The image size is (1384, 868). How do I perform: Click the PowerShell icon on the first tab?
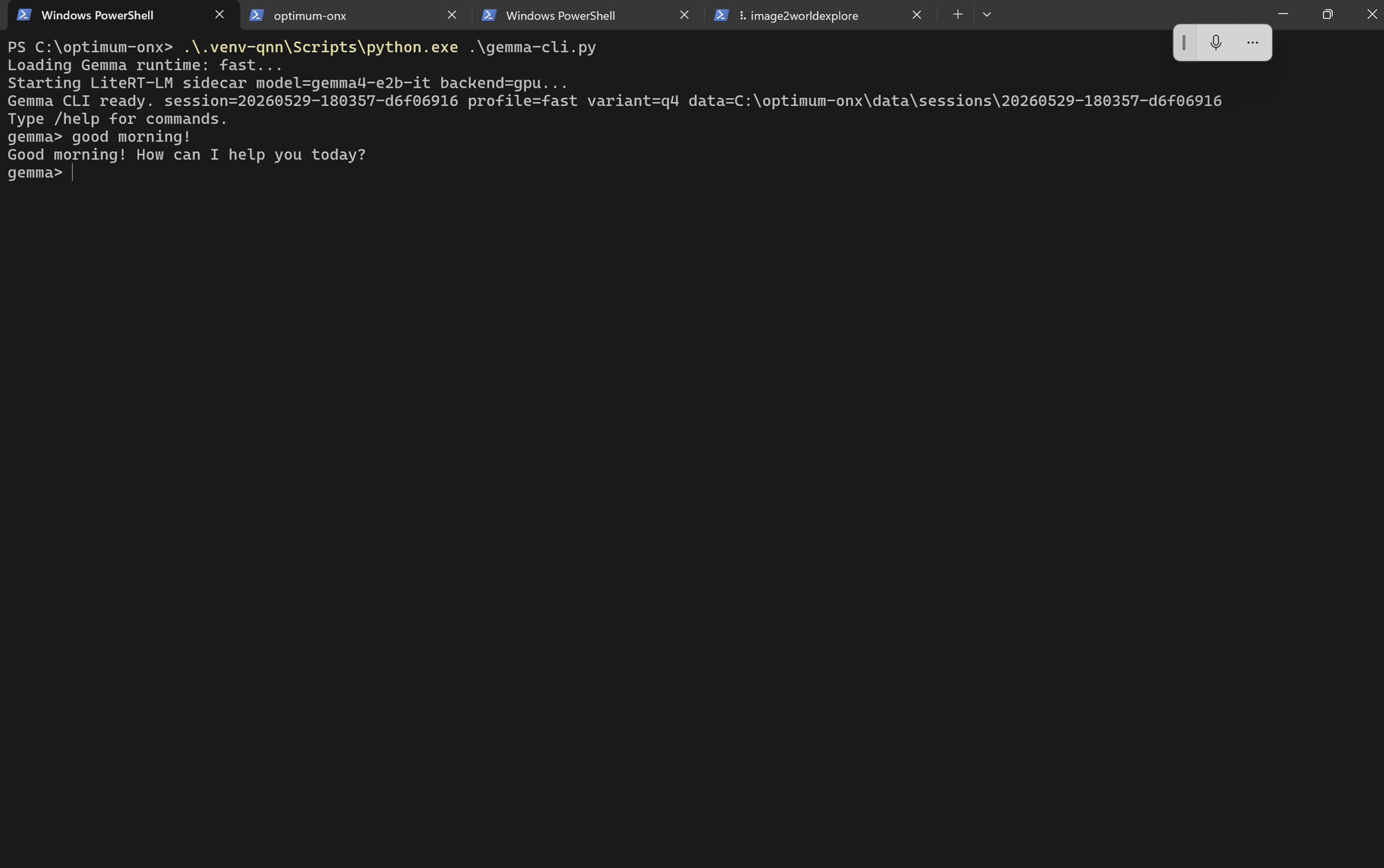coord(24,15)
